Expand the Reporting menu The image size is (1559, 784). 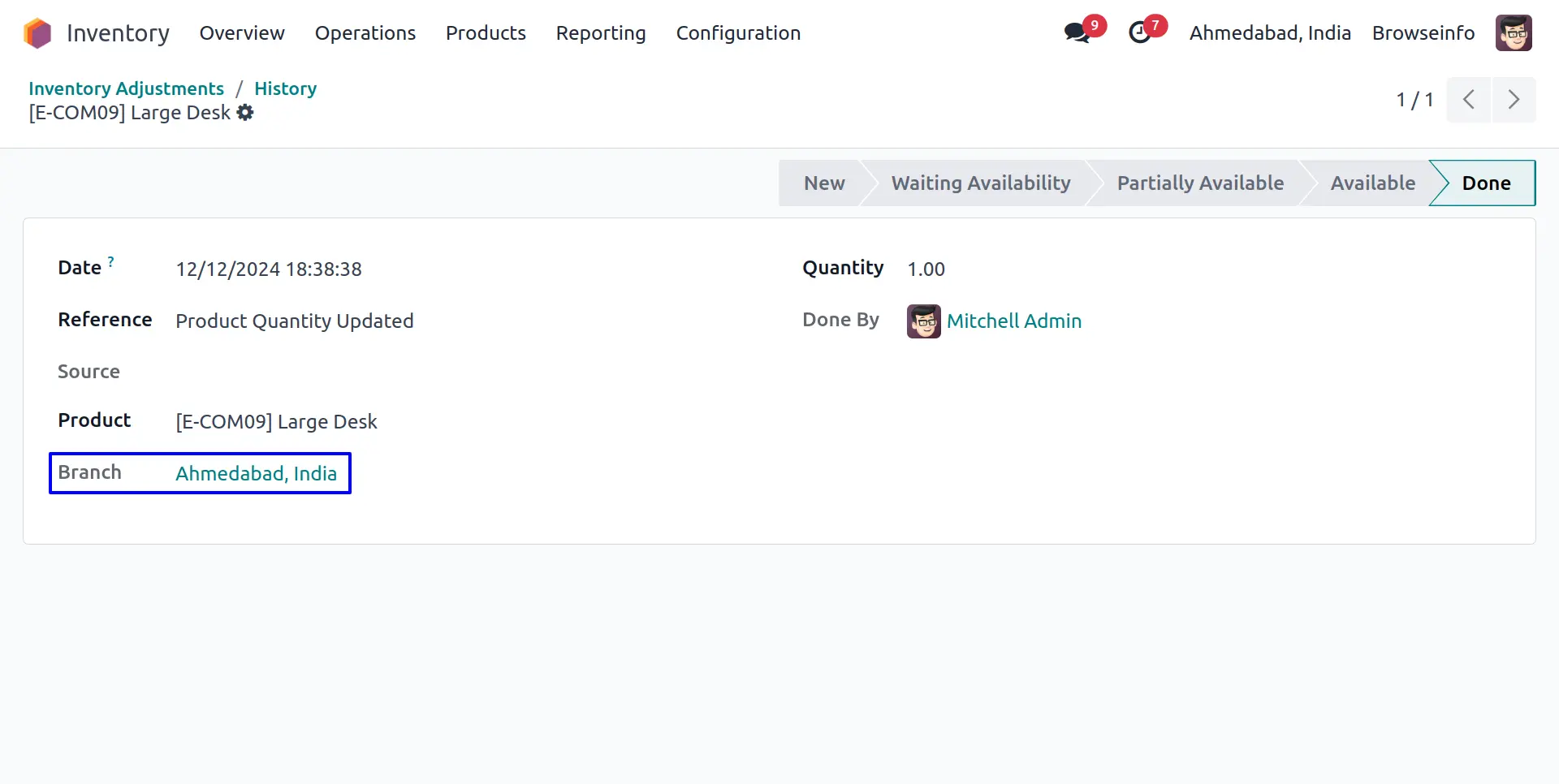(601, 33)
